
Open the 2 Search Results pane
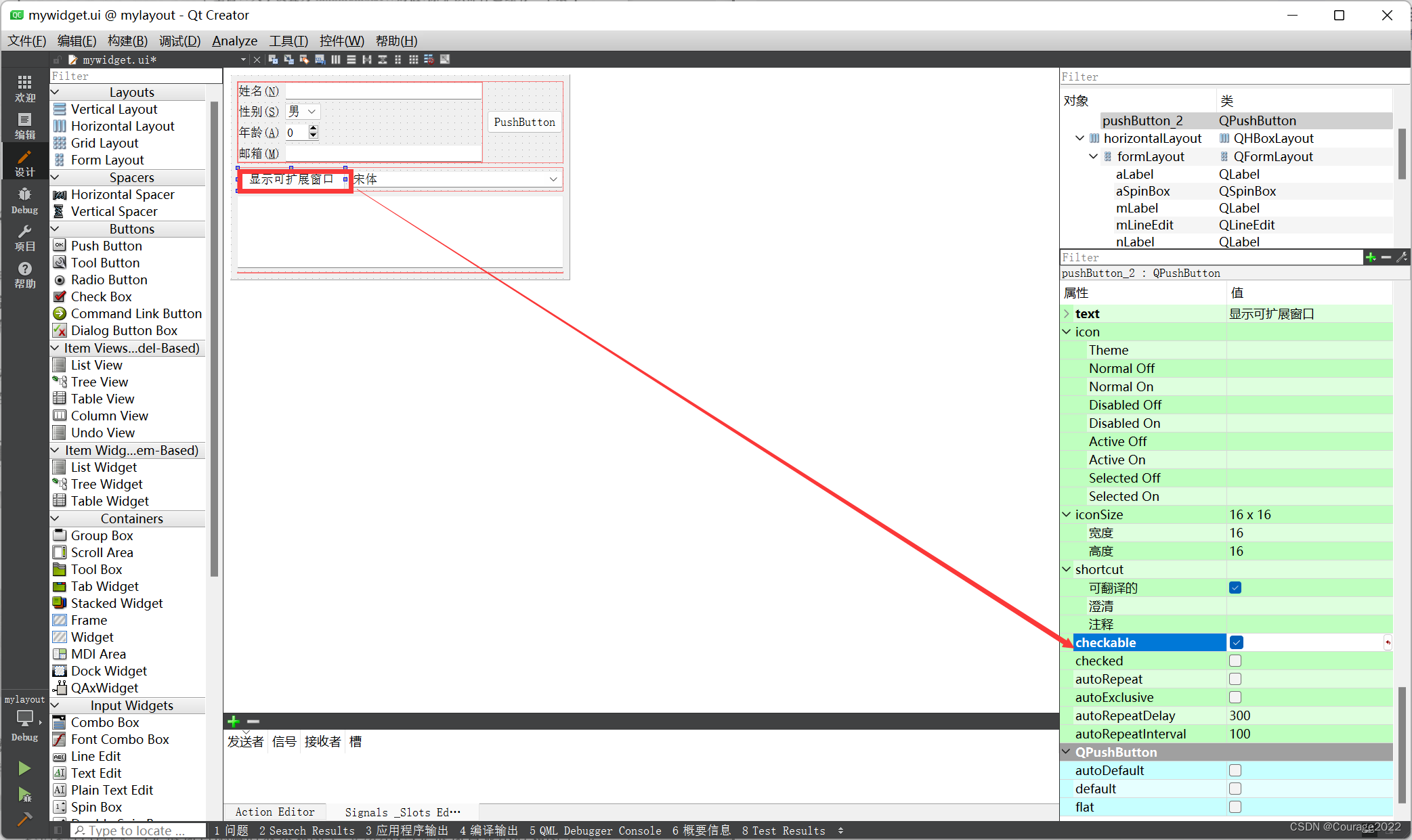coord(307,831)
